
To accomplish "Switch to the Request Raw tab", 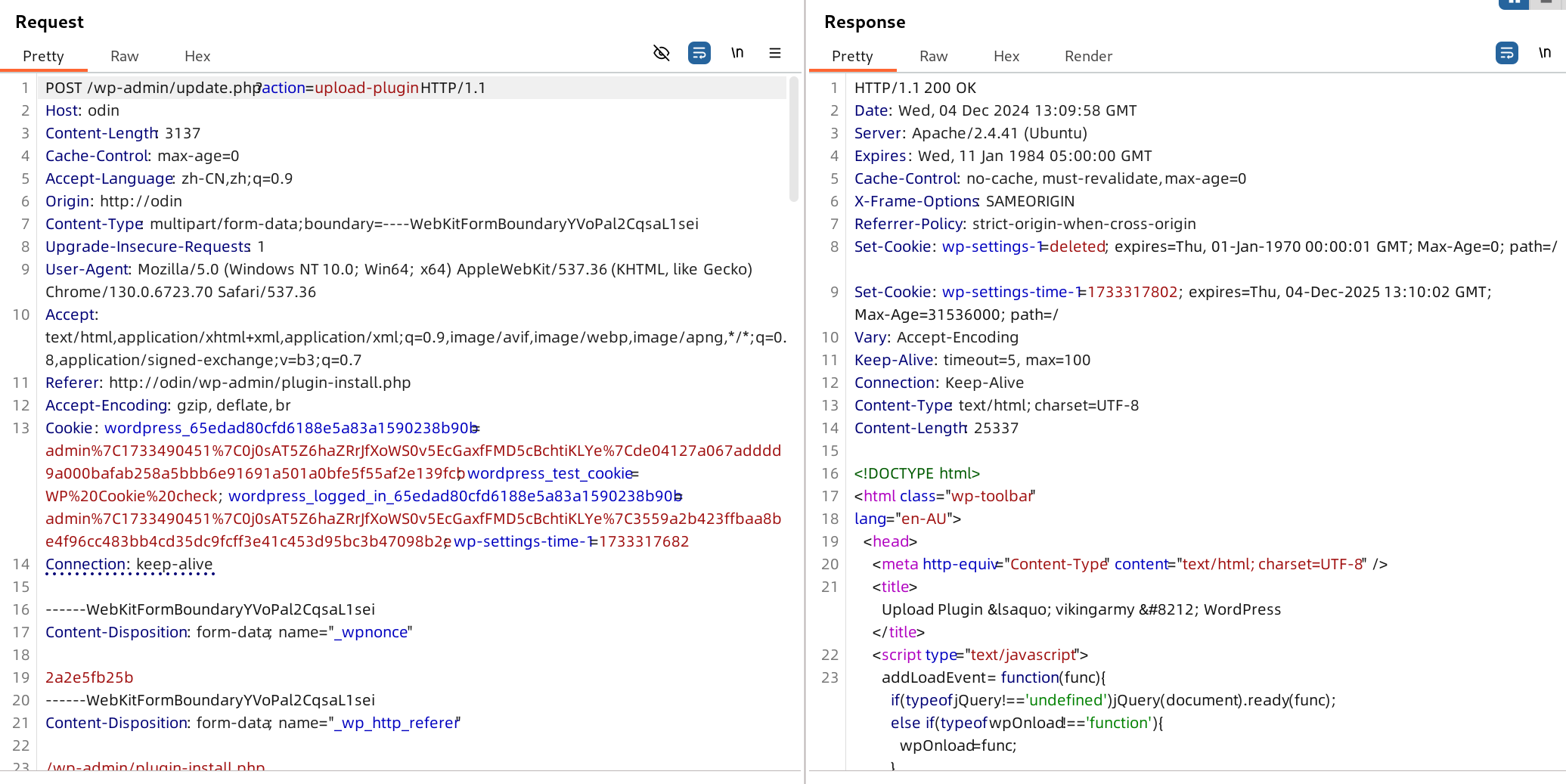I will click(125, 56).
